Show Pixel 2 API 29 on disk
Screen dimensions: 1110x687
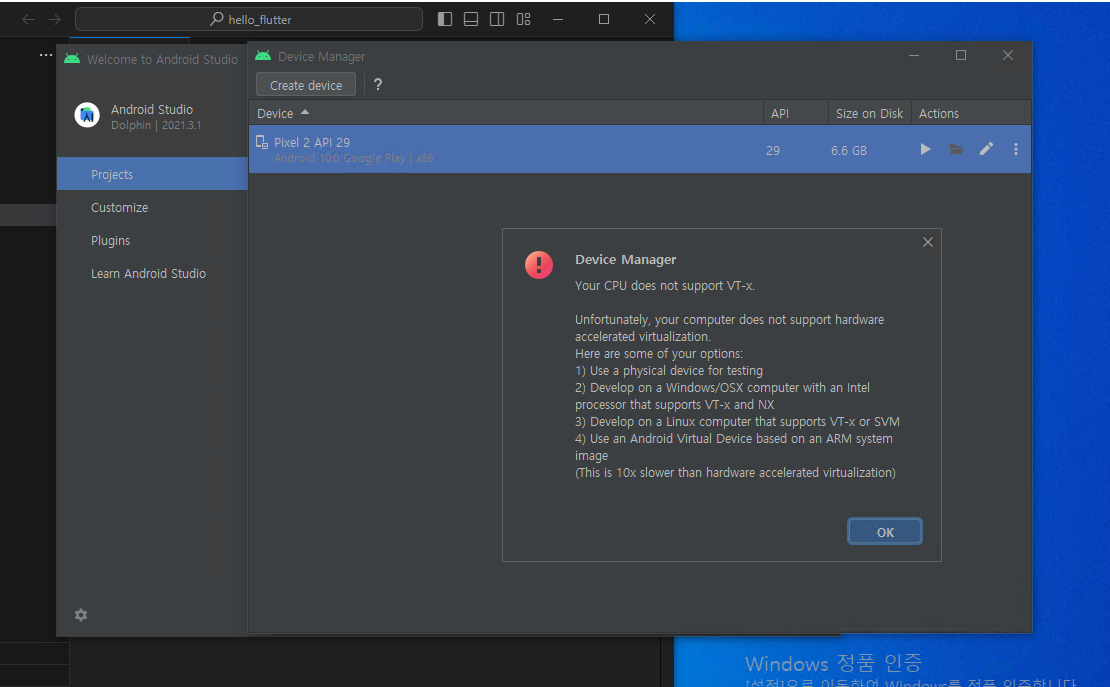956,149
